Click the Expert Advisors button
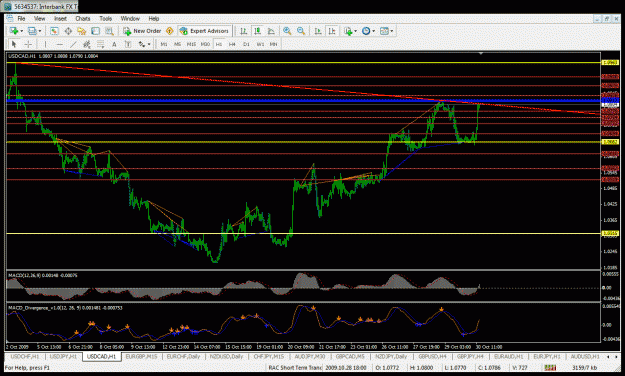The image size is (625, 376). pyautogui.click(x=204, y=31)
